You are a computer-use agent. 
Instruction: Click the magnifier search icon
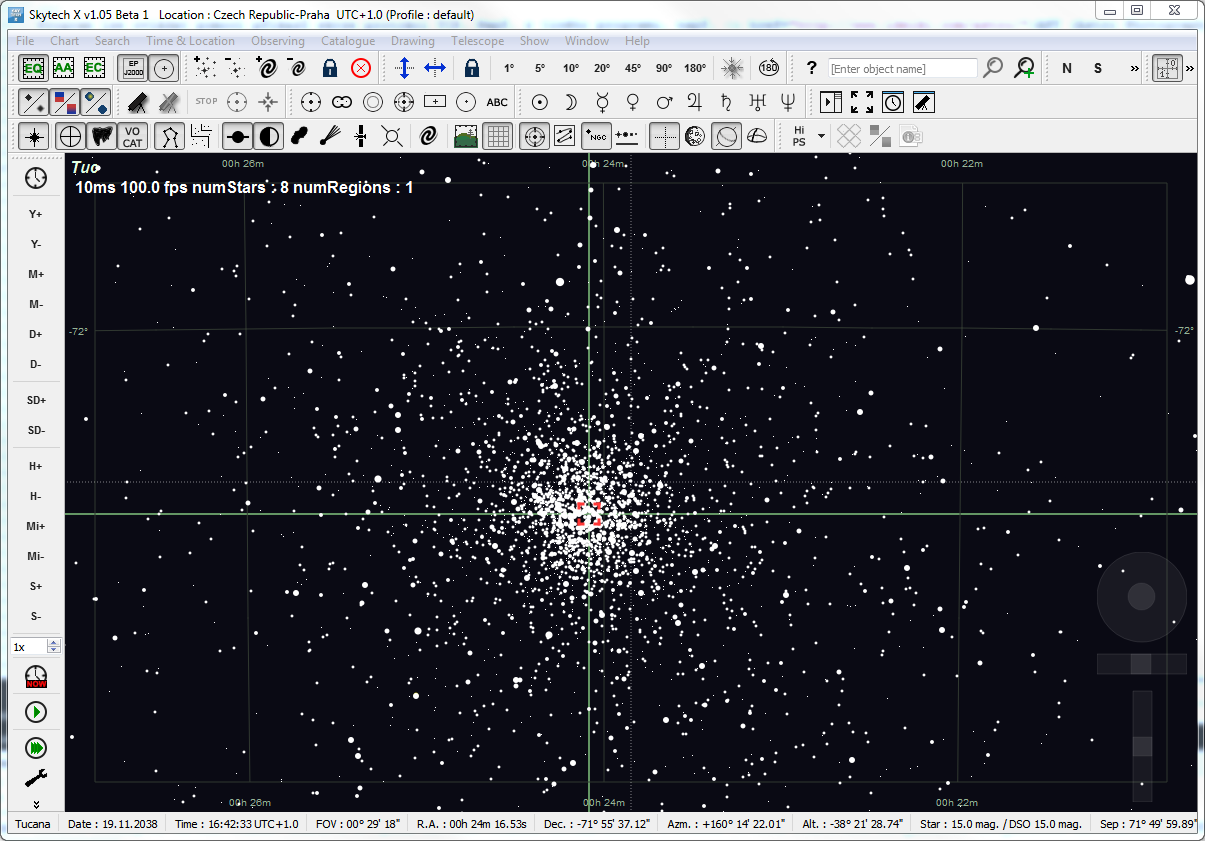[x=993, y=68]
